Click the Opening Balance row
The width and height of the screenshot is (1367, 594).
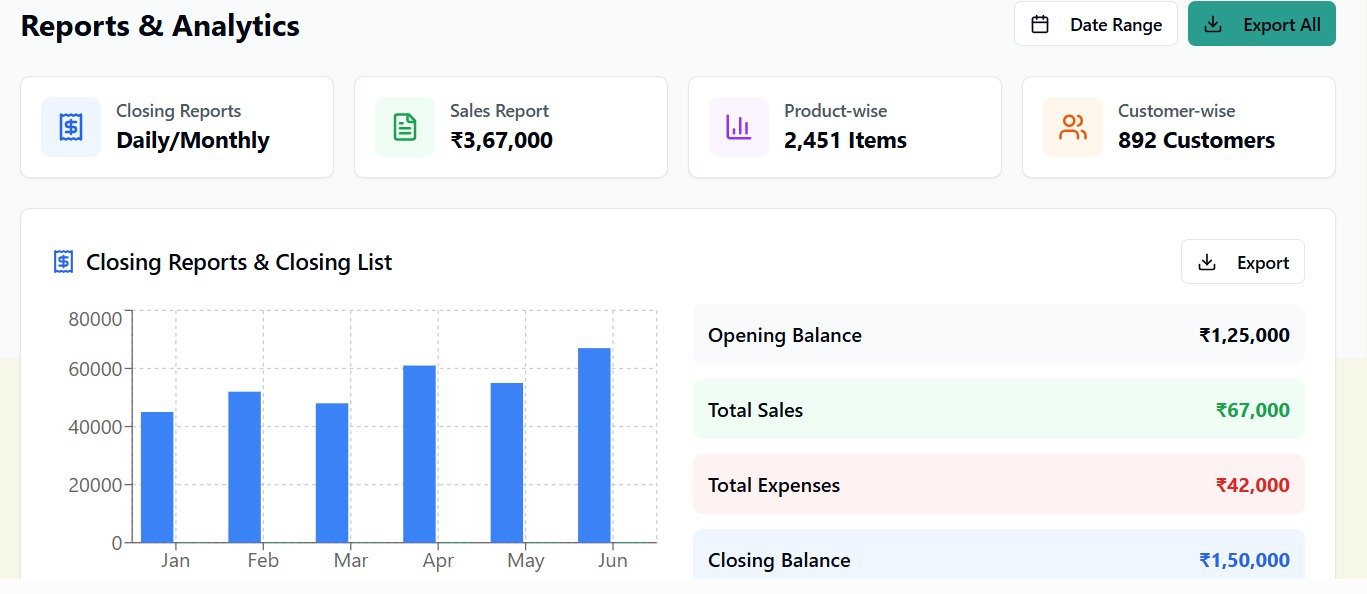click(x=998, y=335)
